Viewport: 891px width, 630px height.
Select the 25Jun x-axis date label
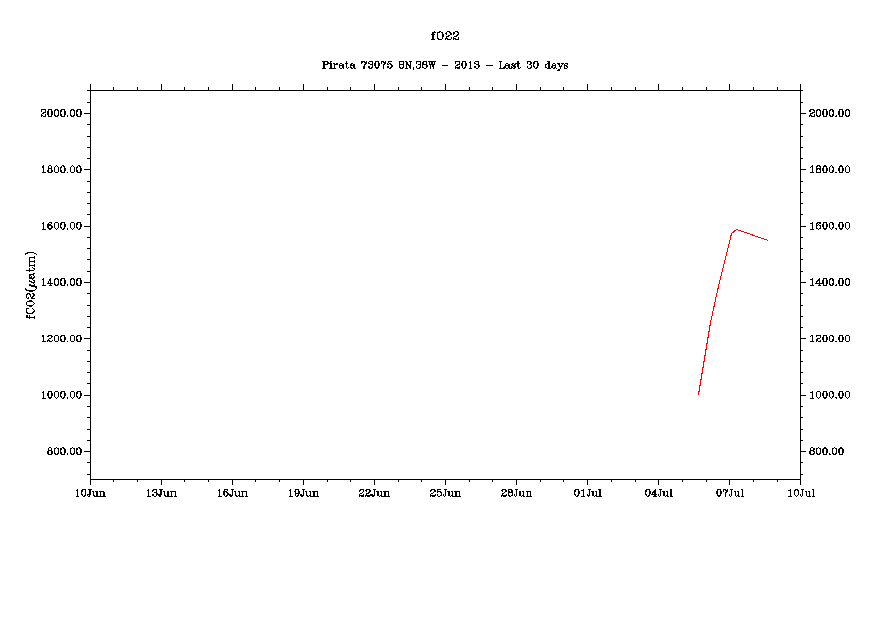pyautogui.click(x=445, y=493)
